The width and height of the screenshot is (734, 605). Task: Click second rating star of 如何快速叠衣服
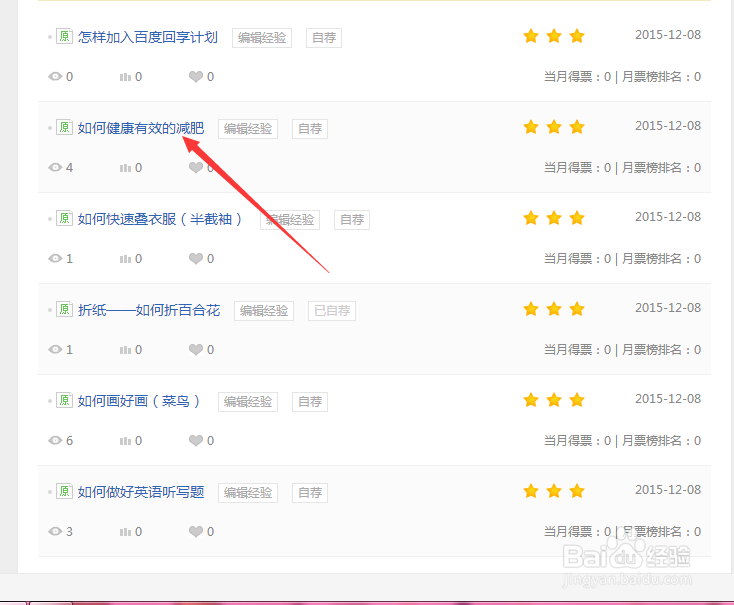[554, 218]
